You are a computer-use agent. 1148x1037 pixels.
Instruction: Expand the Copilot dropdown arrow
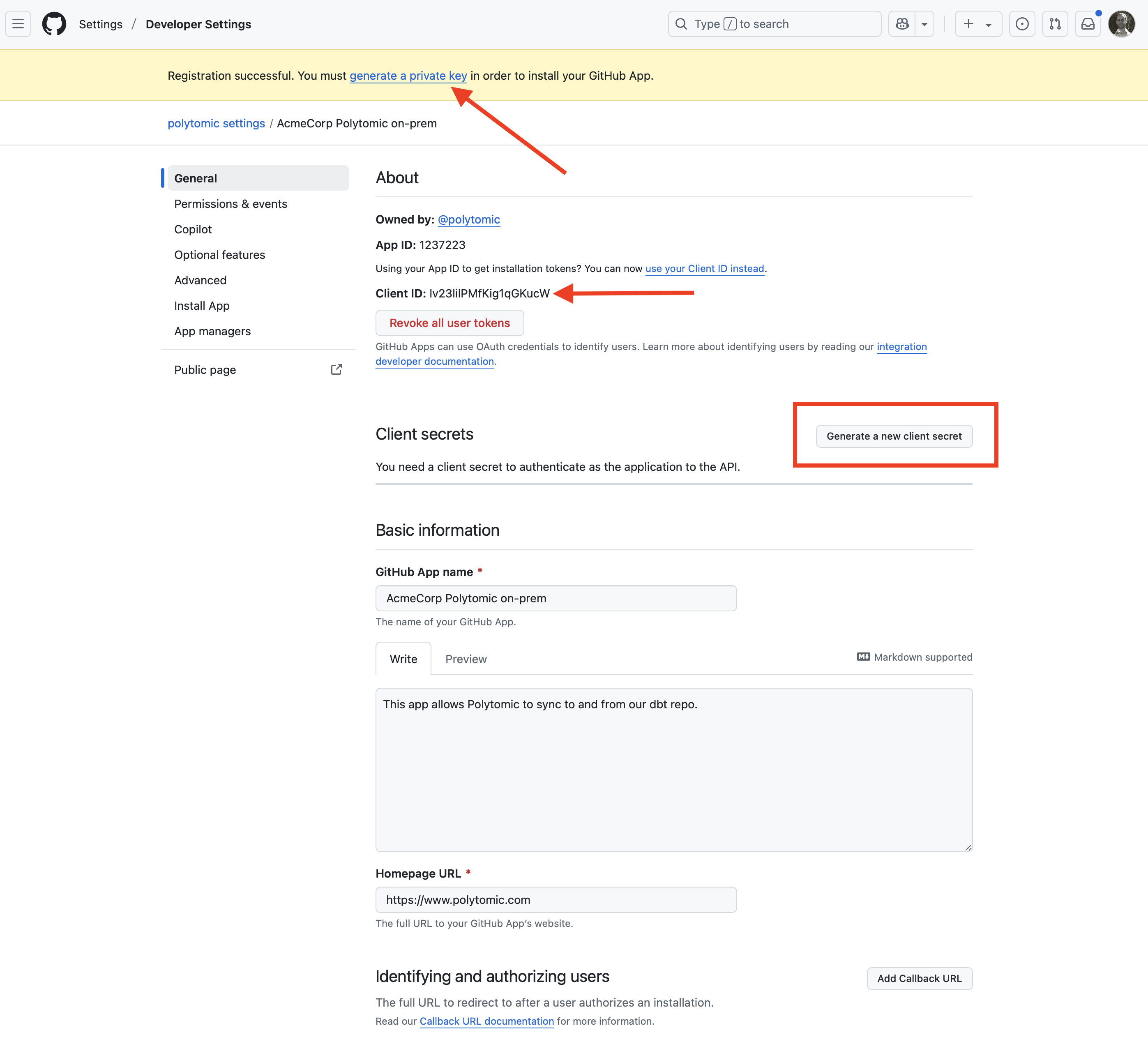(925, 24)
